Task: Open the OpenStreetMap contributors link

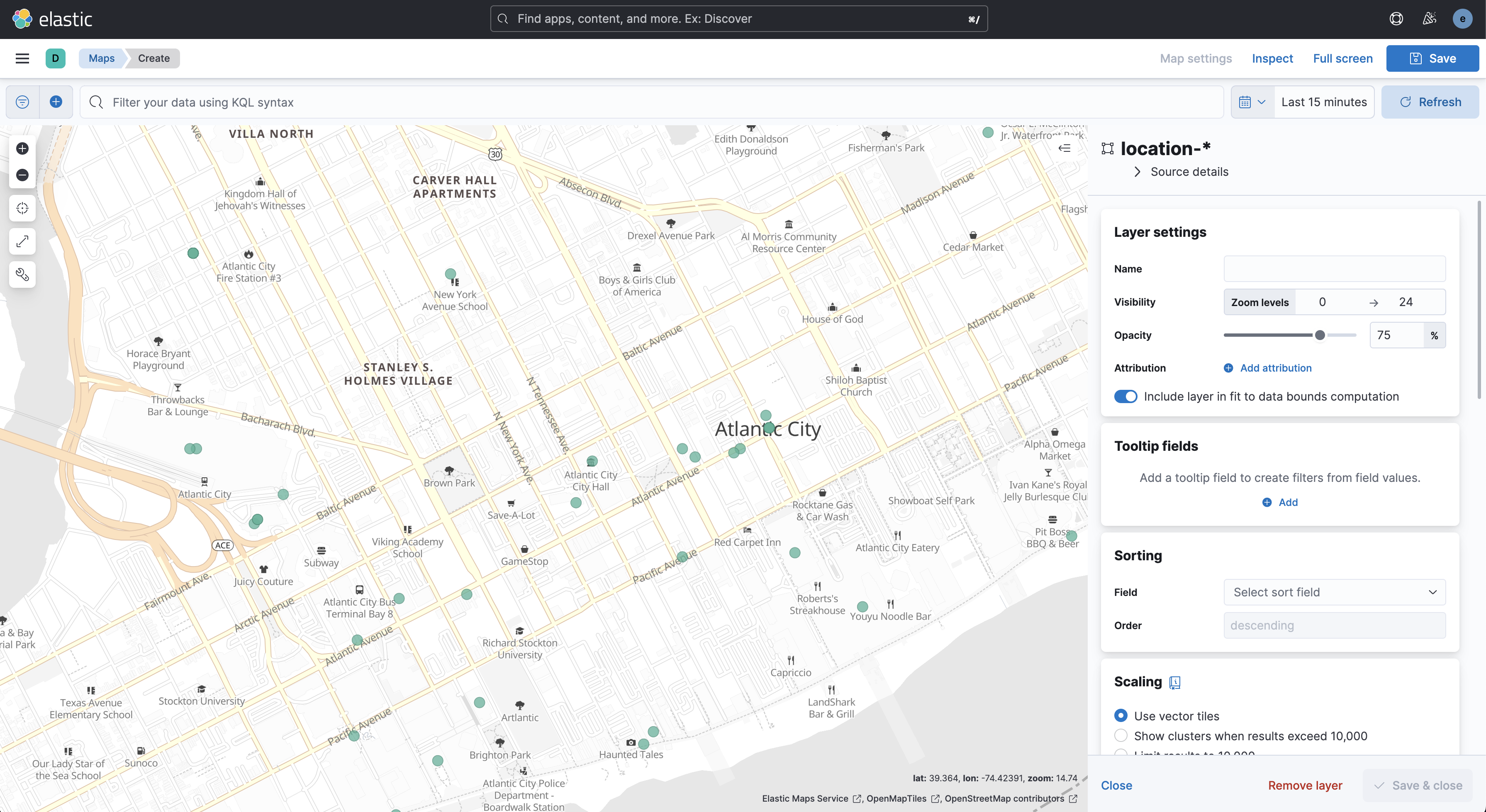Action: click(x=1011, y=799)
